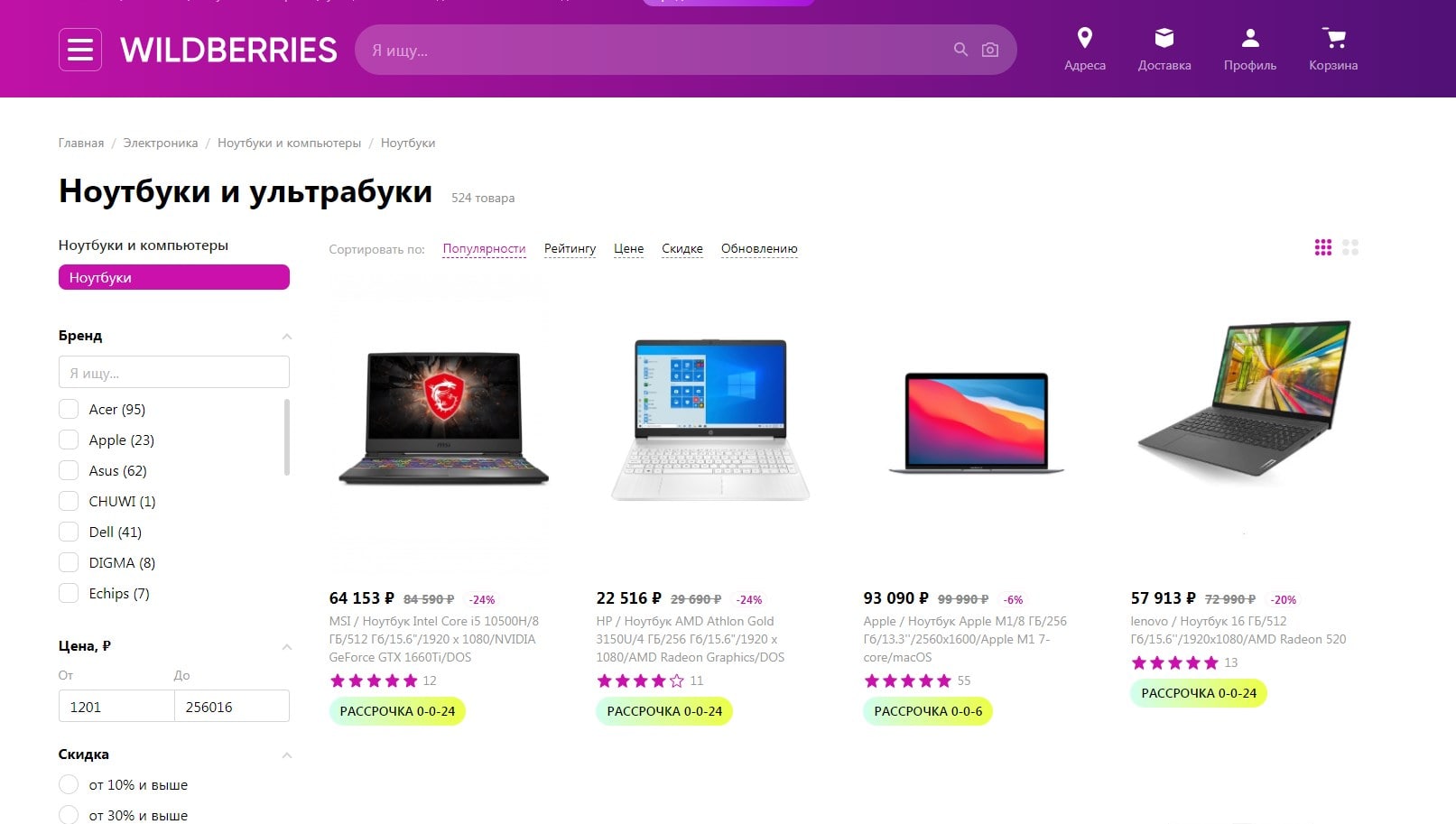Collapse the Цена price filter section

tap(287, 647)
